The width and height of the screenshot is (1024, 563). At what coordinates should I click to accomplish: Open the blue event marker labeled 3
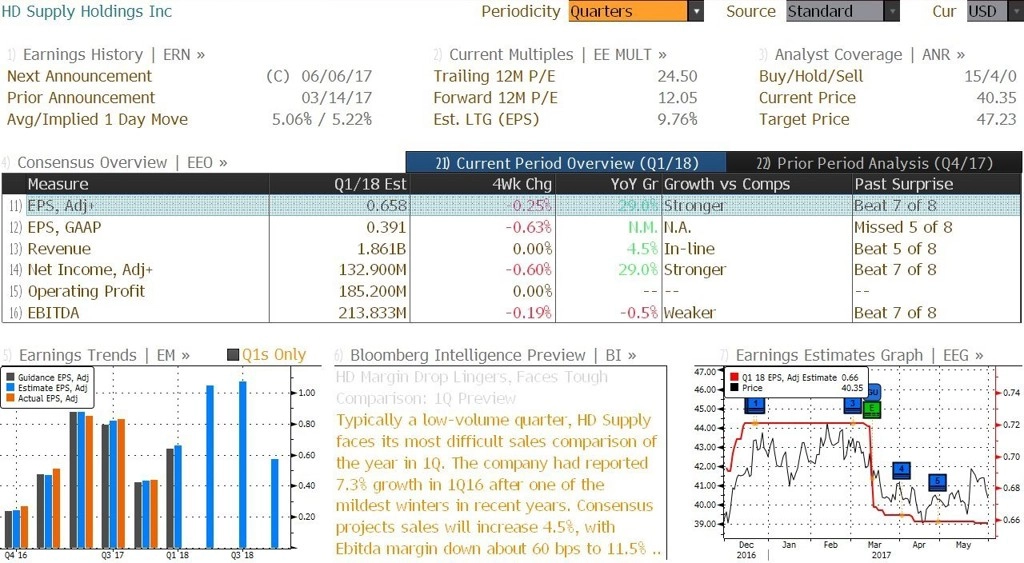pos(852,406)
